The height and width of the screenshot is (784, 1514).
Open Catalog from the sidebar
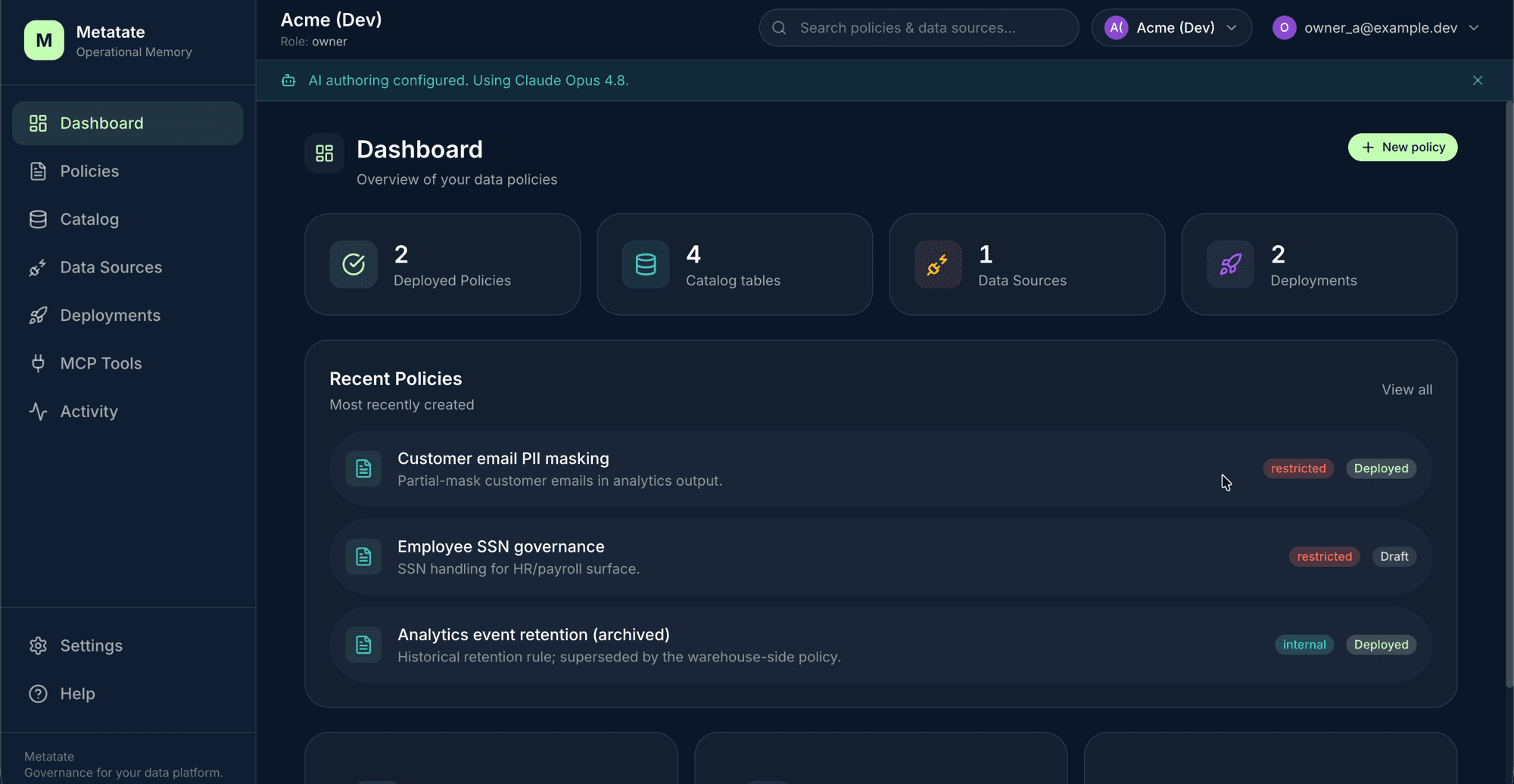pos(127,219)
